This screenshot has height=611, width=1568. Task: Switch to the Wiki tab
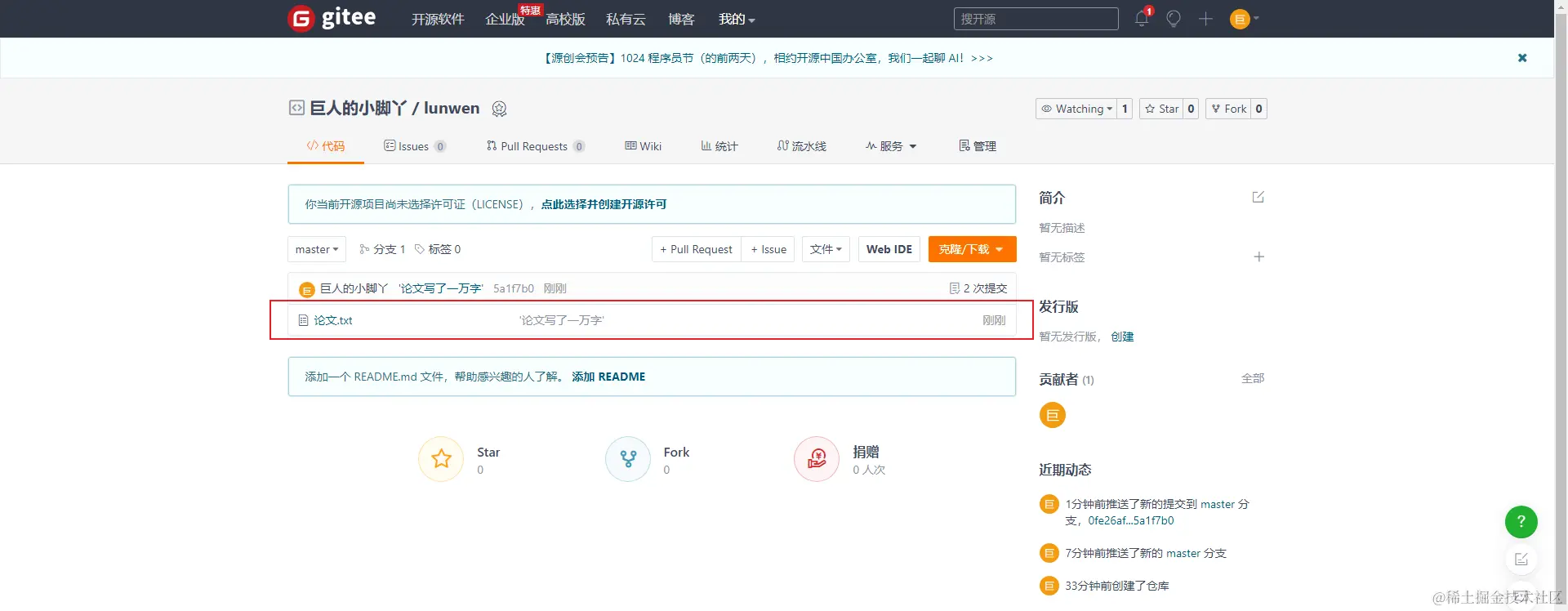pyautogui.click(x=644, y=146)
